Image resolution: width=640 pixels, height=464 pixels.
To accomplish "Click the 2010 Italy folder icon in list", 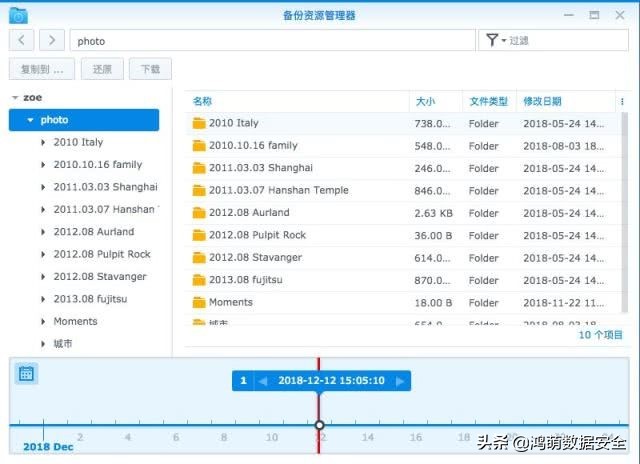I will click(199, 123).
